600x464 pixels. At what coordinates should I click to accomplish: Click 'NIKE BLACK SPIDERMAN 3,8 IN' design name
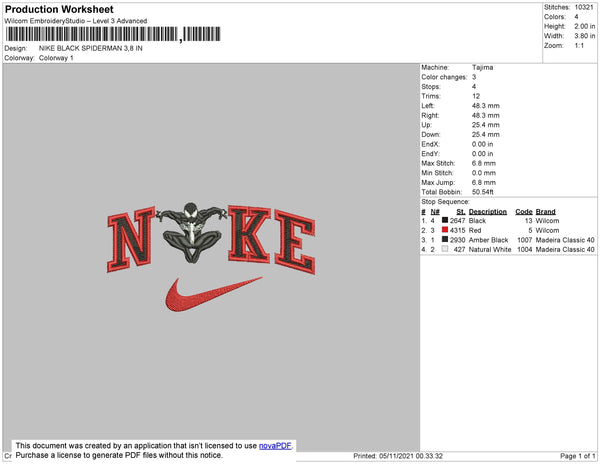point(91,48)
